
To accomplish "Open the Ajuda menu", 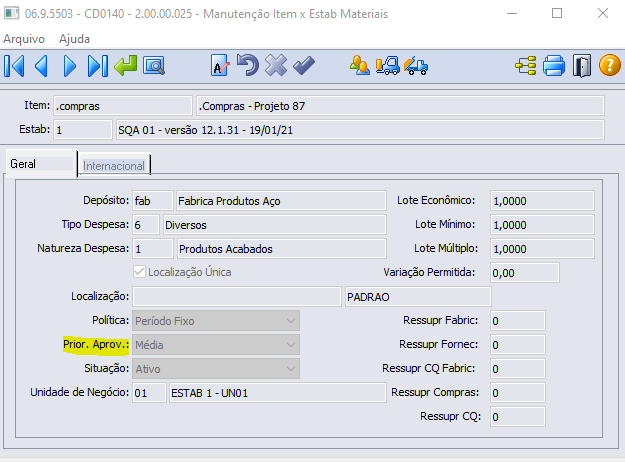I will (x=74, y=39).
